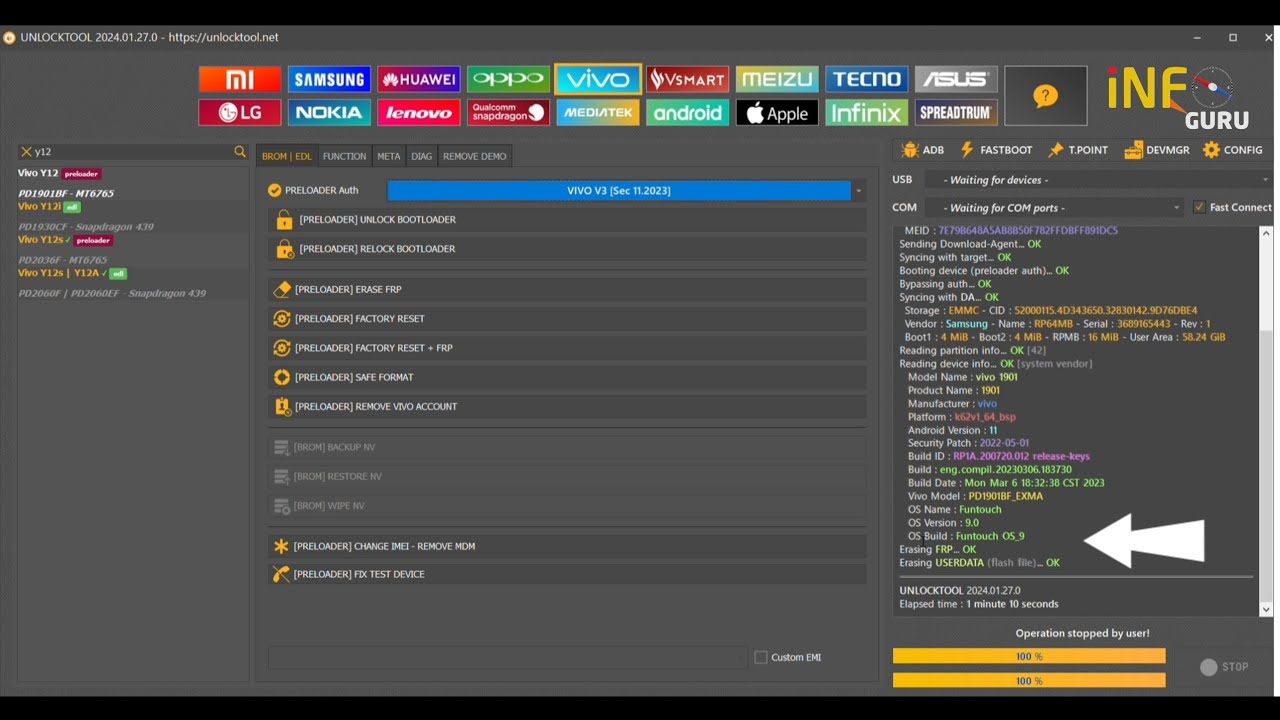Toggle the Fast Connect checkbox
Image resolution: width=1280 pixels, height=720 pixels.
[x=1199, y=207]
